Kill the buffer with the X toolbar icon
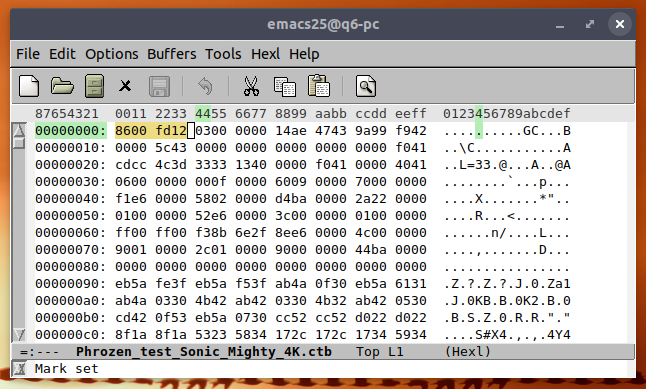Image resolution: width=646 pixels, height=389 pixels. click(125, 86)
